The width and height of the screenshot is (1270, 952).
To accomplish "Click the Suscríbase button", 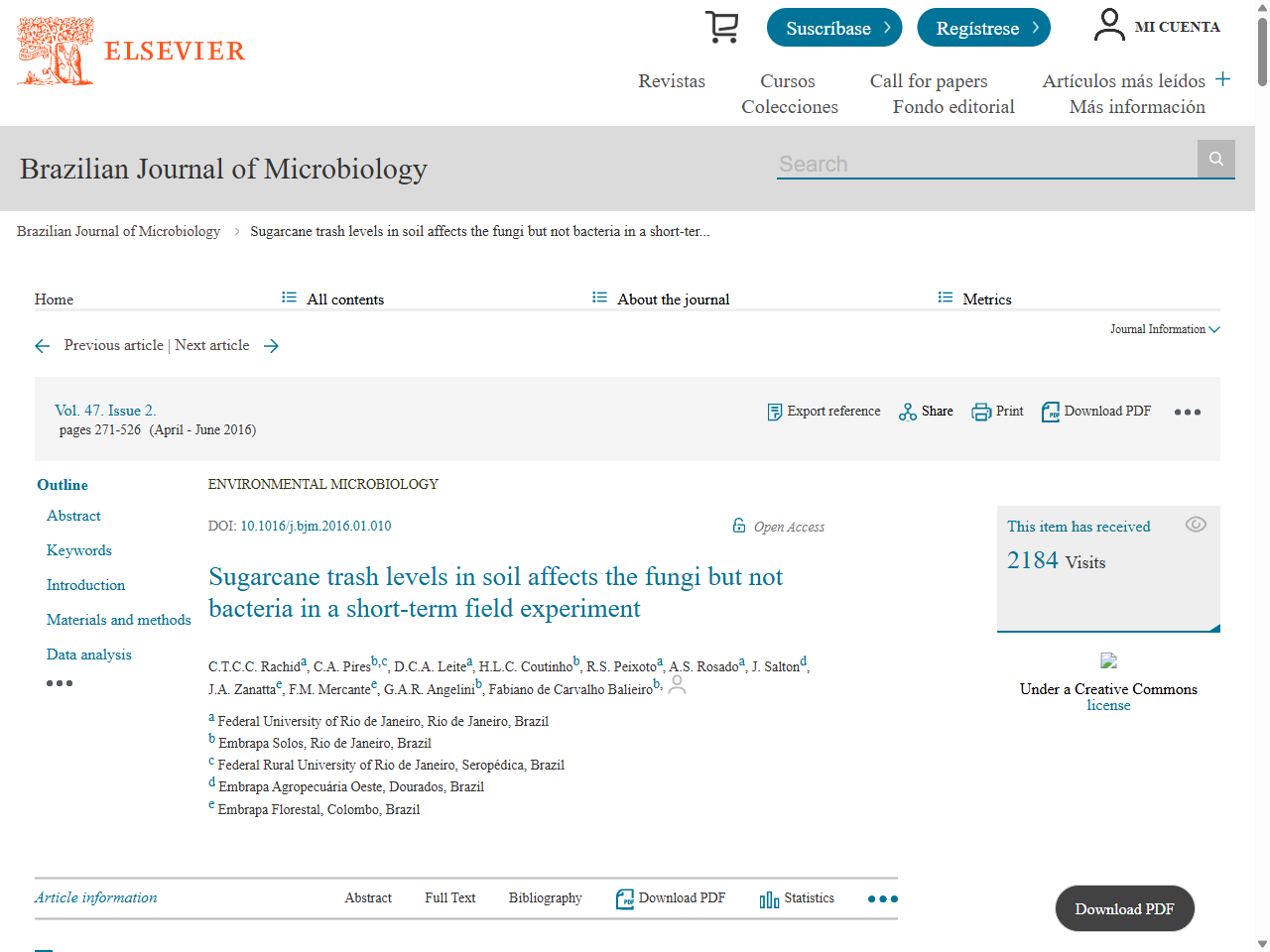I will click(834, 28).
